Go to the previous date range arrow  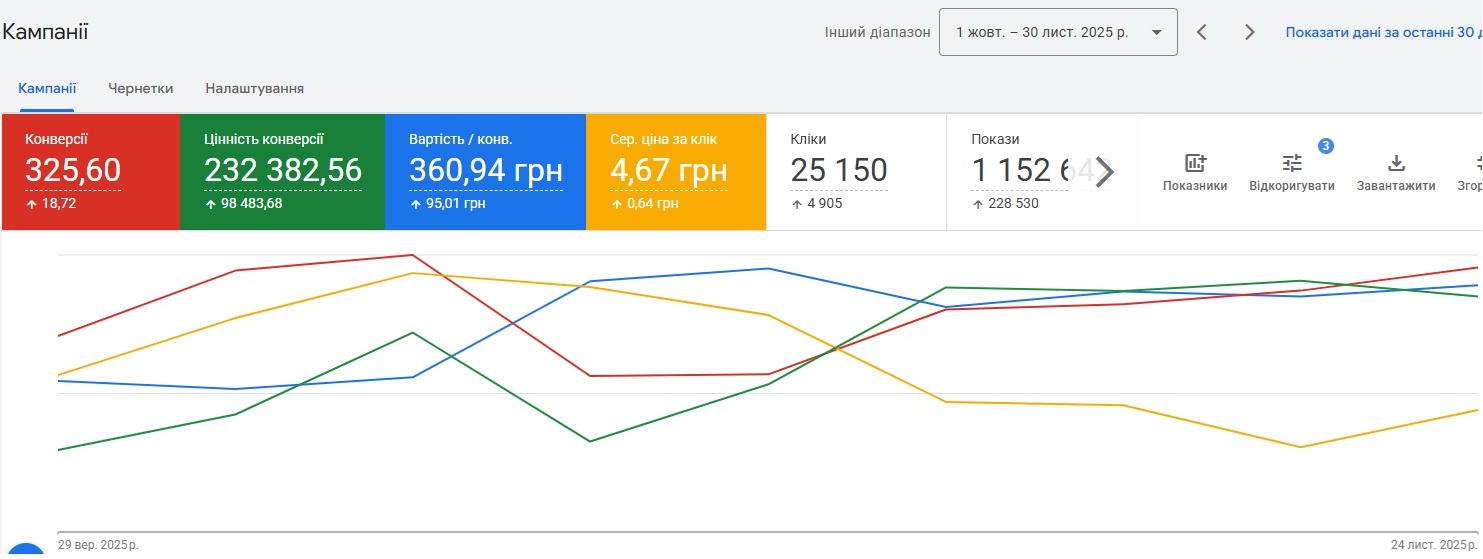[1202, 32]
